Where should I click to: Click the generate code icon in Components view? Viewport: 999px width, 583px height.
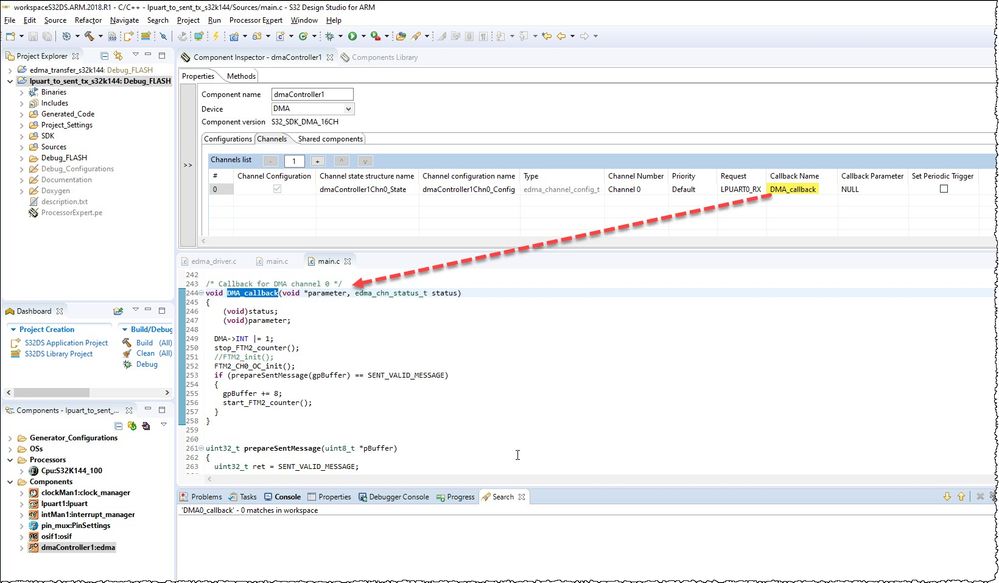tap(132, 426)
